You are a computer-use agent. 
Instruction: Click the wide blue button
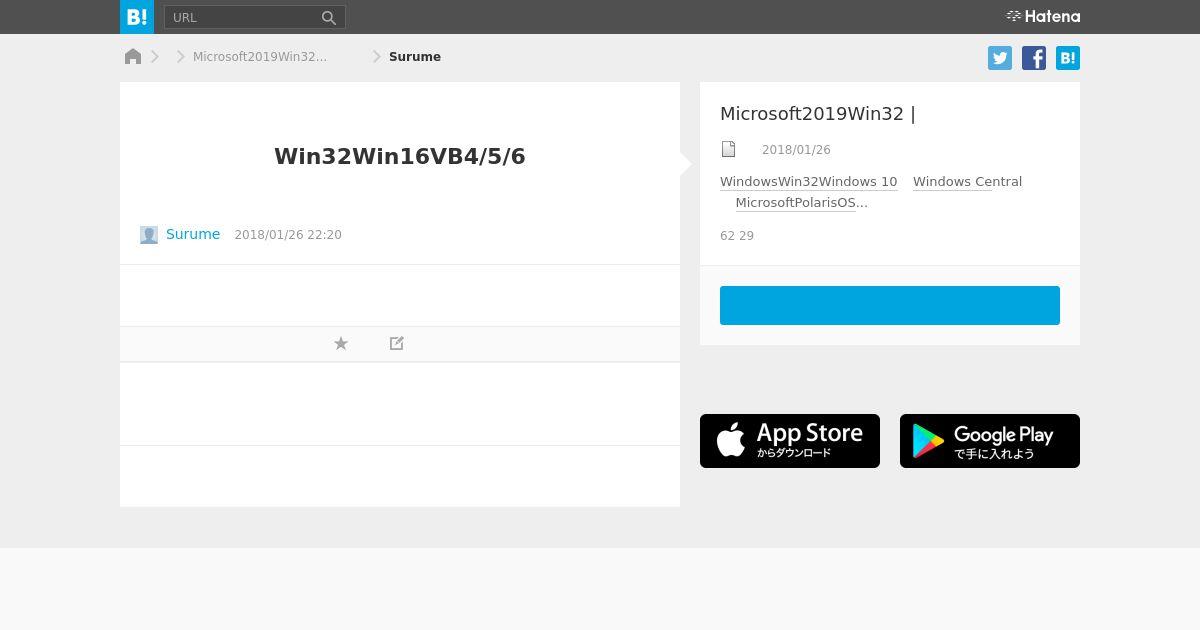point(890,305)
